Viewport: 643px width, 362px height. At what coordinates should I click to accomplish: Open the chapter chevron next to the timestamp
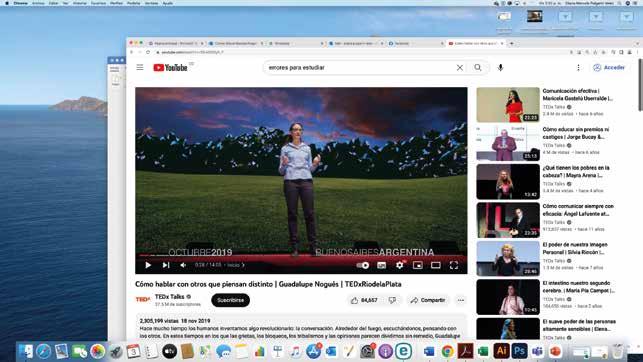point(243,265)
